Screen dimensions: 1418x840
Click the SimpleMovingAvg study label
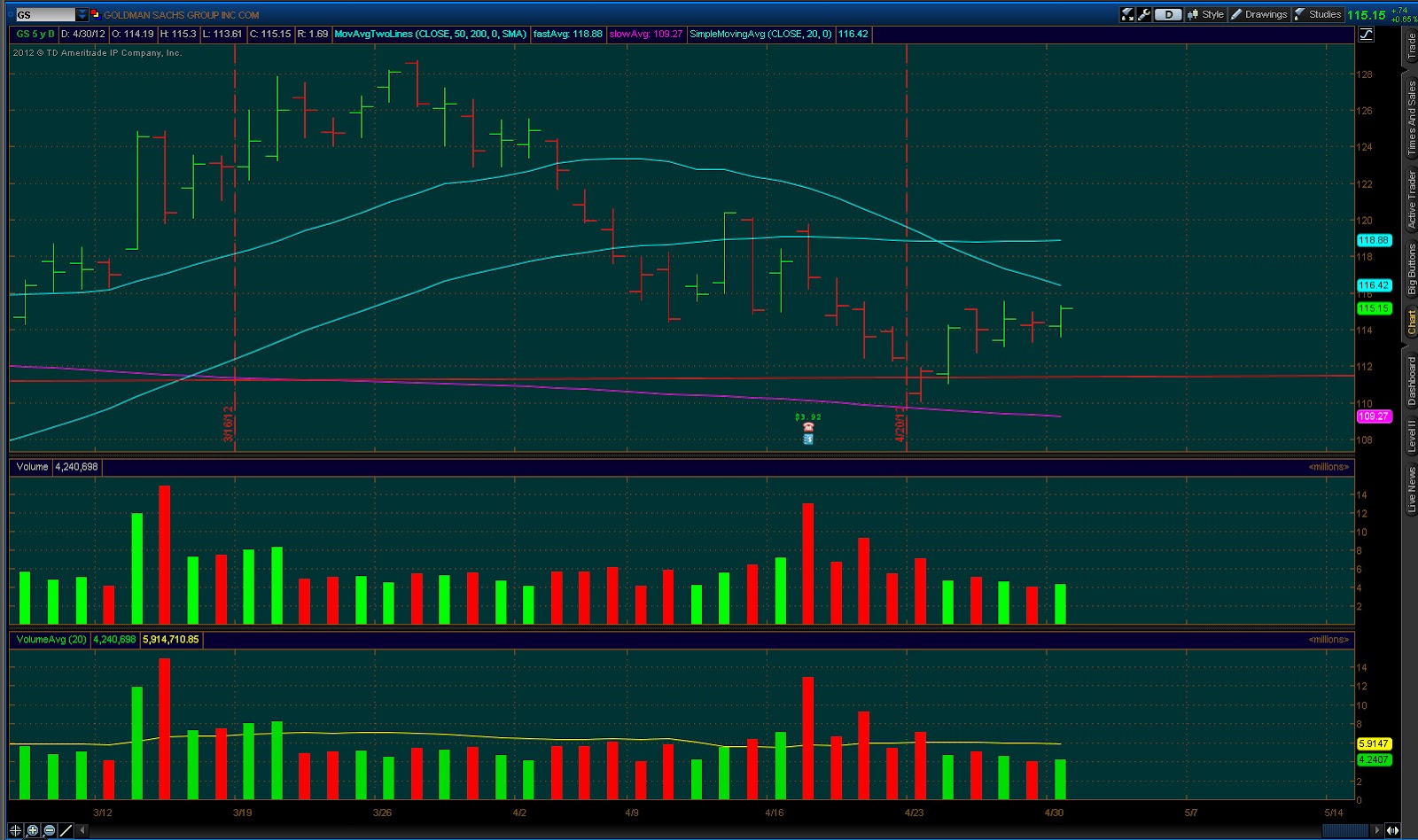point(761,34)
